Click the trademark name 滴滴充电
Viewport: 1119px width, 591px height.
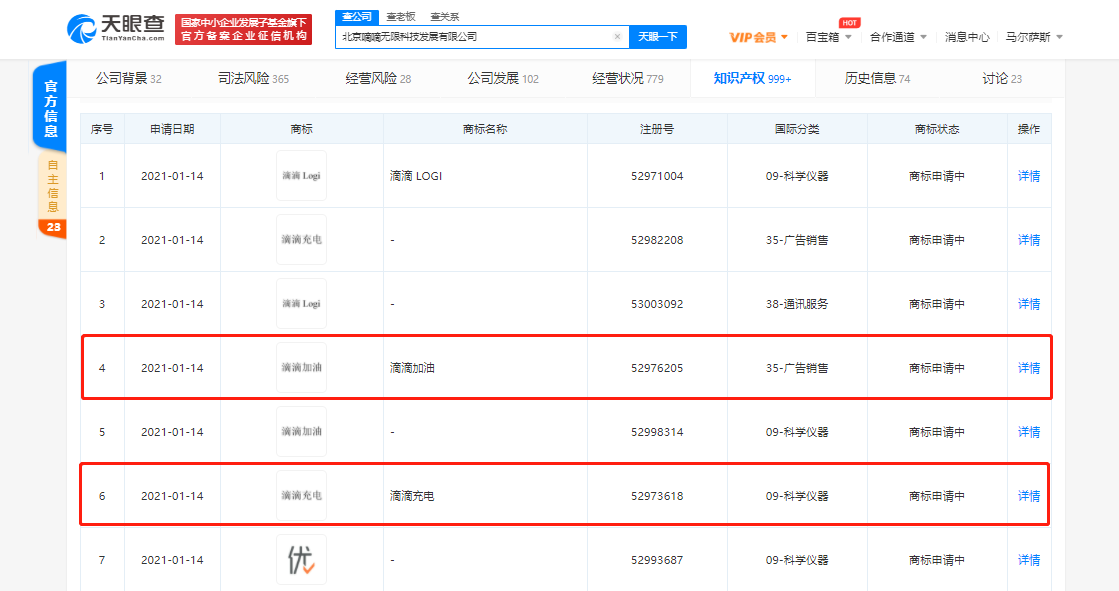point(412,496)
